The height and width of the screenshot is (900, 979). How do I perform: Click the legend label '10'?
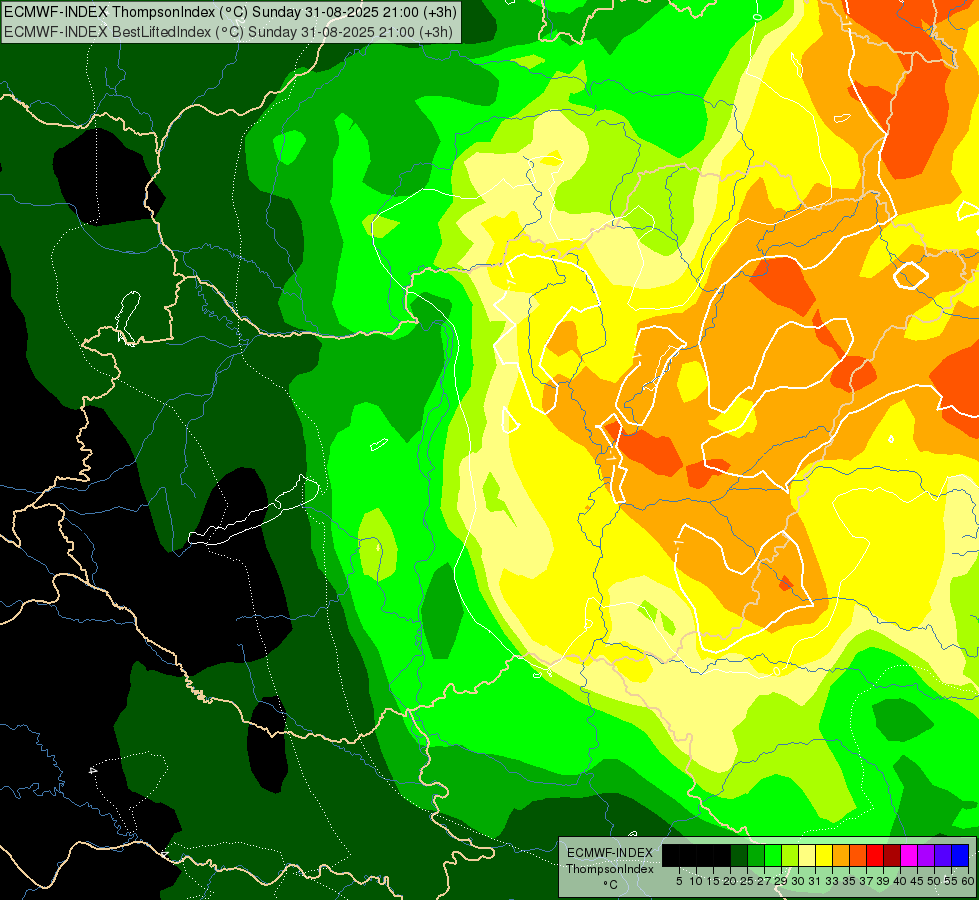(696, 881)
